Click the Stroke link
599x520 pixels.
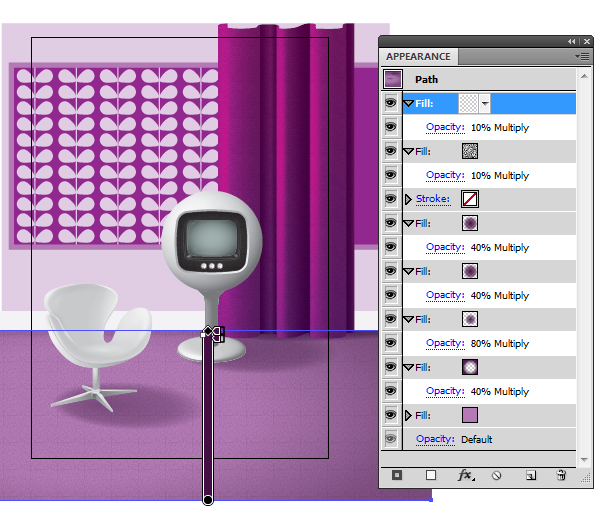click(433, 199)
